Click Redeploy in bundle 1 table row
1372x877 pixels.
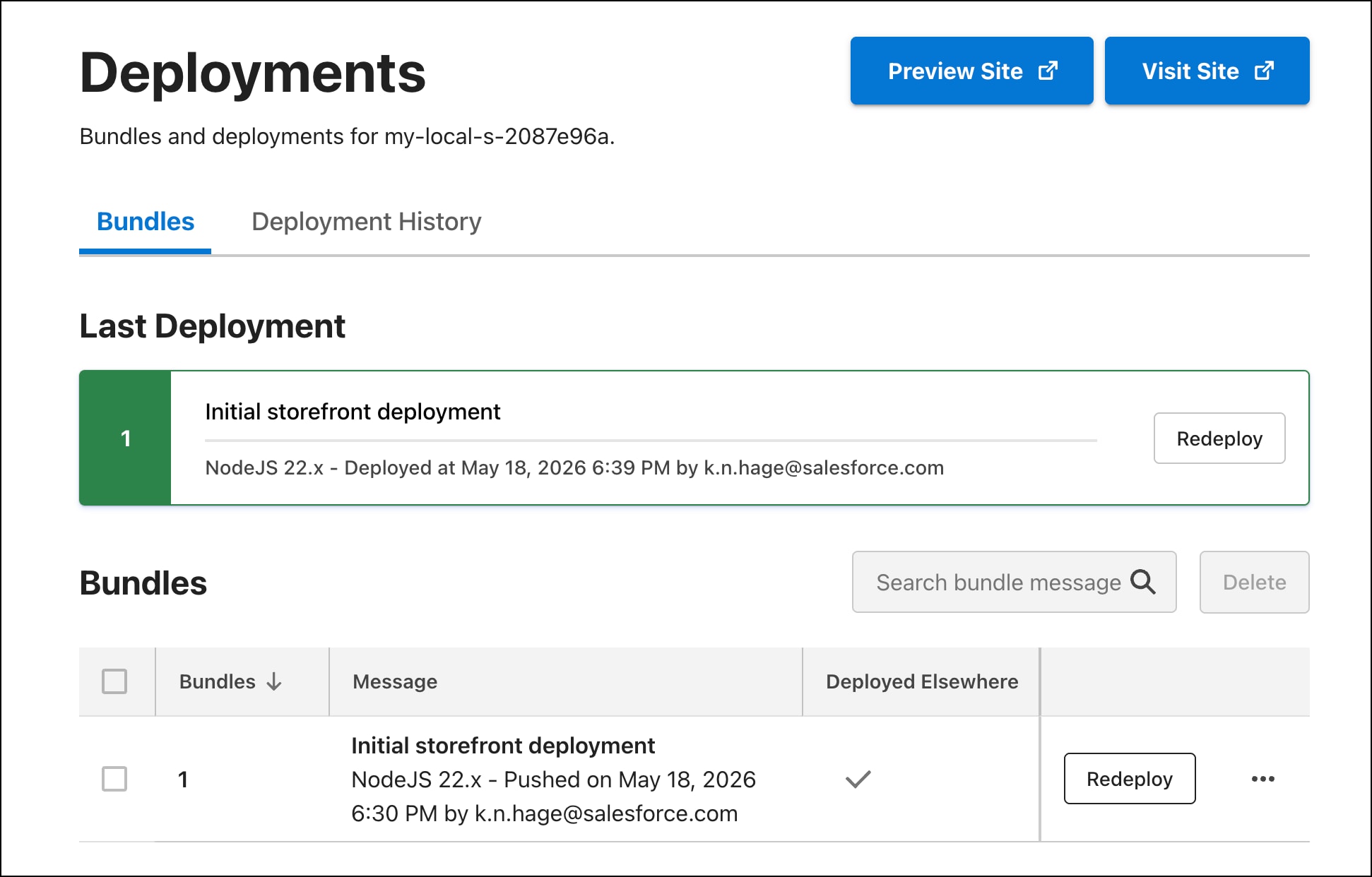point(1130,779)
